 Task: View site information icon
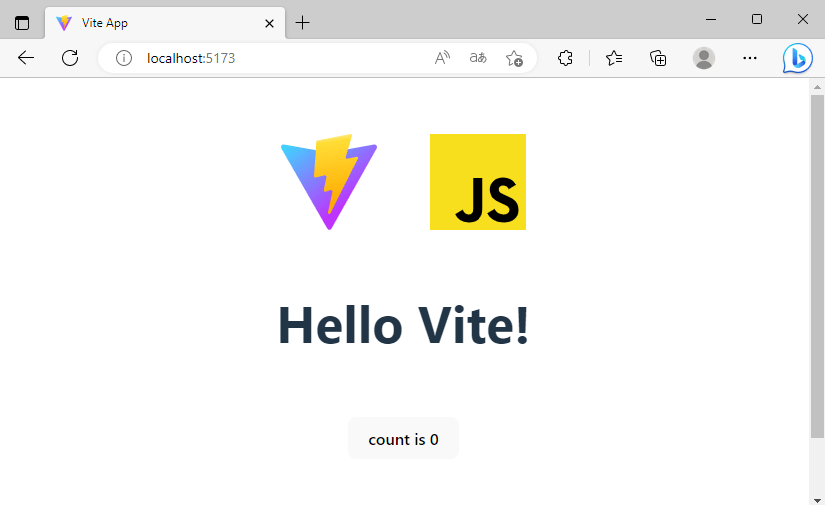tap(124, 58)
